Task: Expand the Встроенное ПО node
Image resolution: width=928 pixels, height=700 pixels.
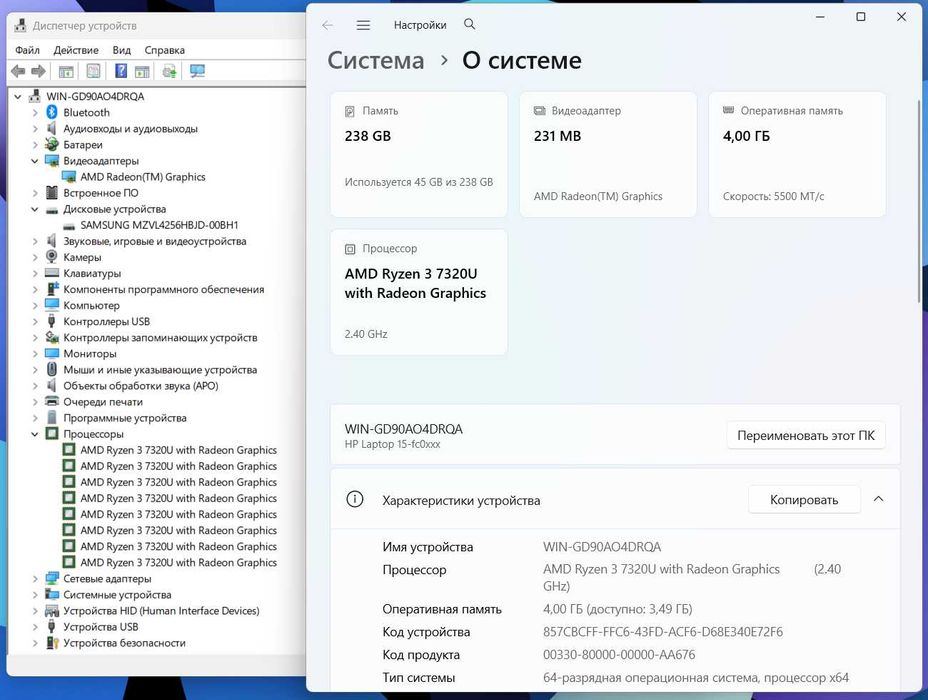Action: (34, 193)
